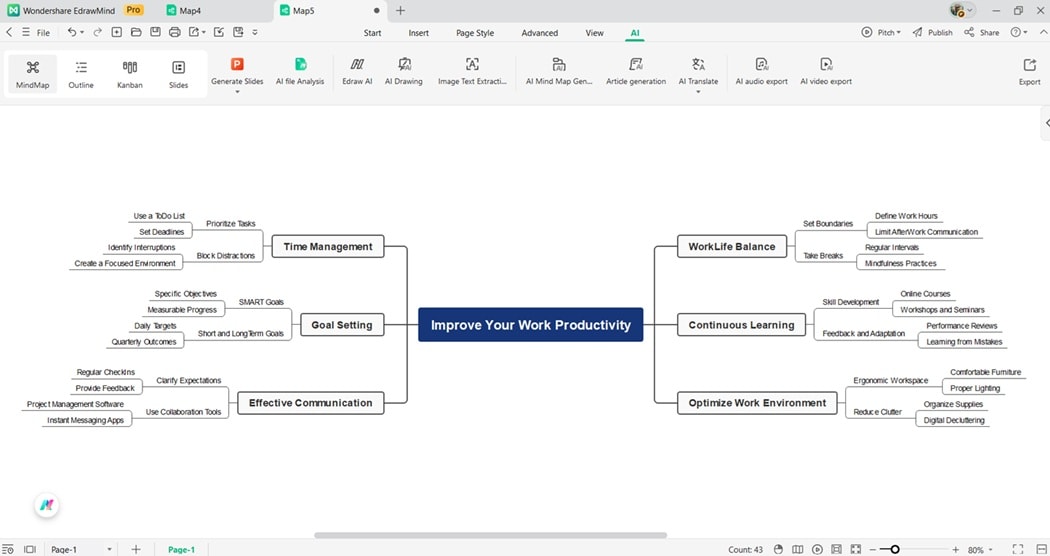Click the Generate Slides icon
The image size is (1050, 556).
pyautogui.click(x=237, y=64)
